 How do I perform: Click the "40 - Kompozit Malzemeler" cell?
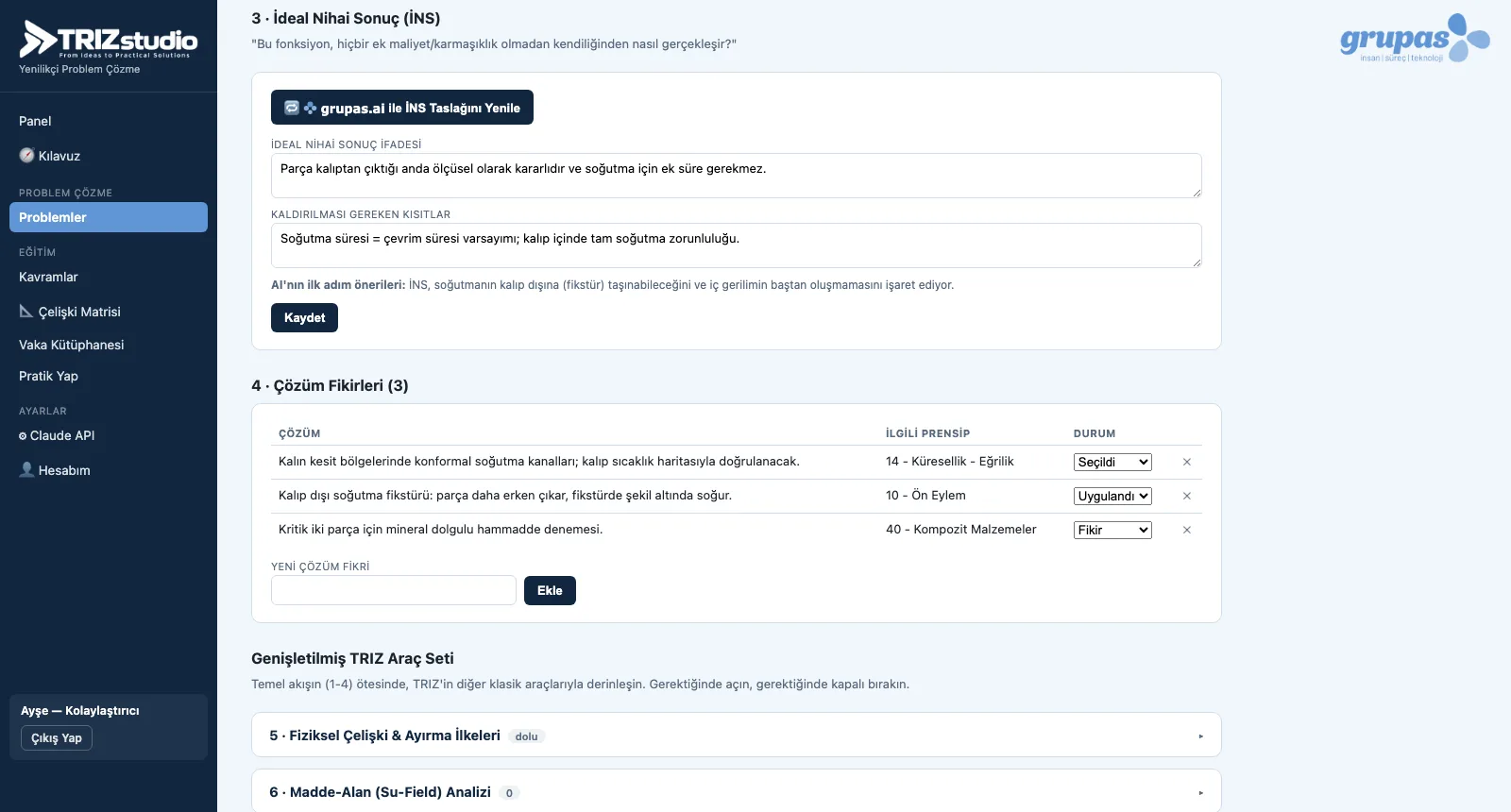point(961,530)
